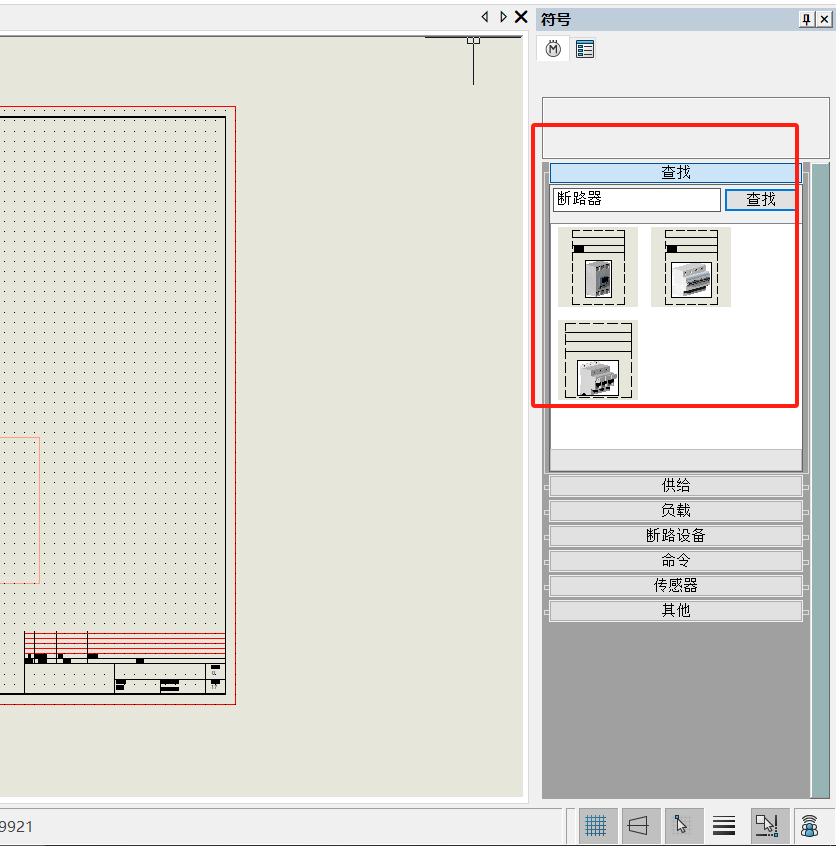The width and height of the screenshot is (836, 846).
Task: Switch to the list view icon in the 符号 panel
Action: (585, 49)
